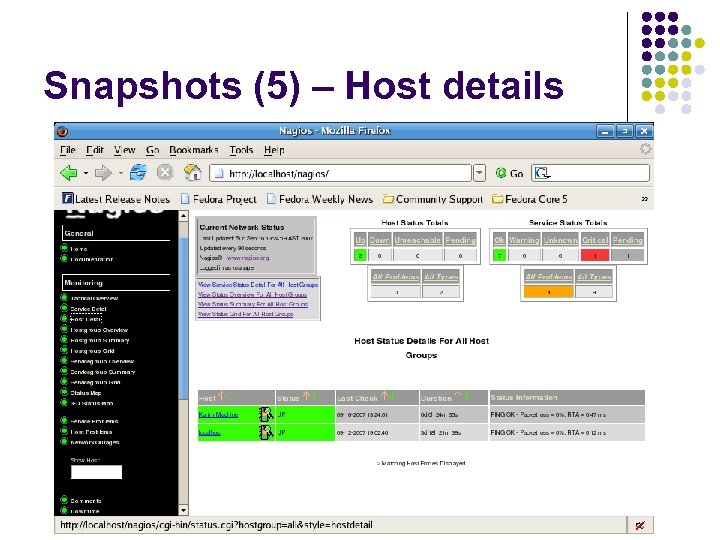Click sidebar scrollbar up arrow
The image size is (720, 540).
[184, 216]
